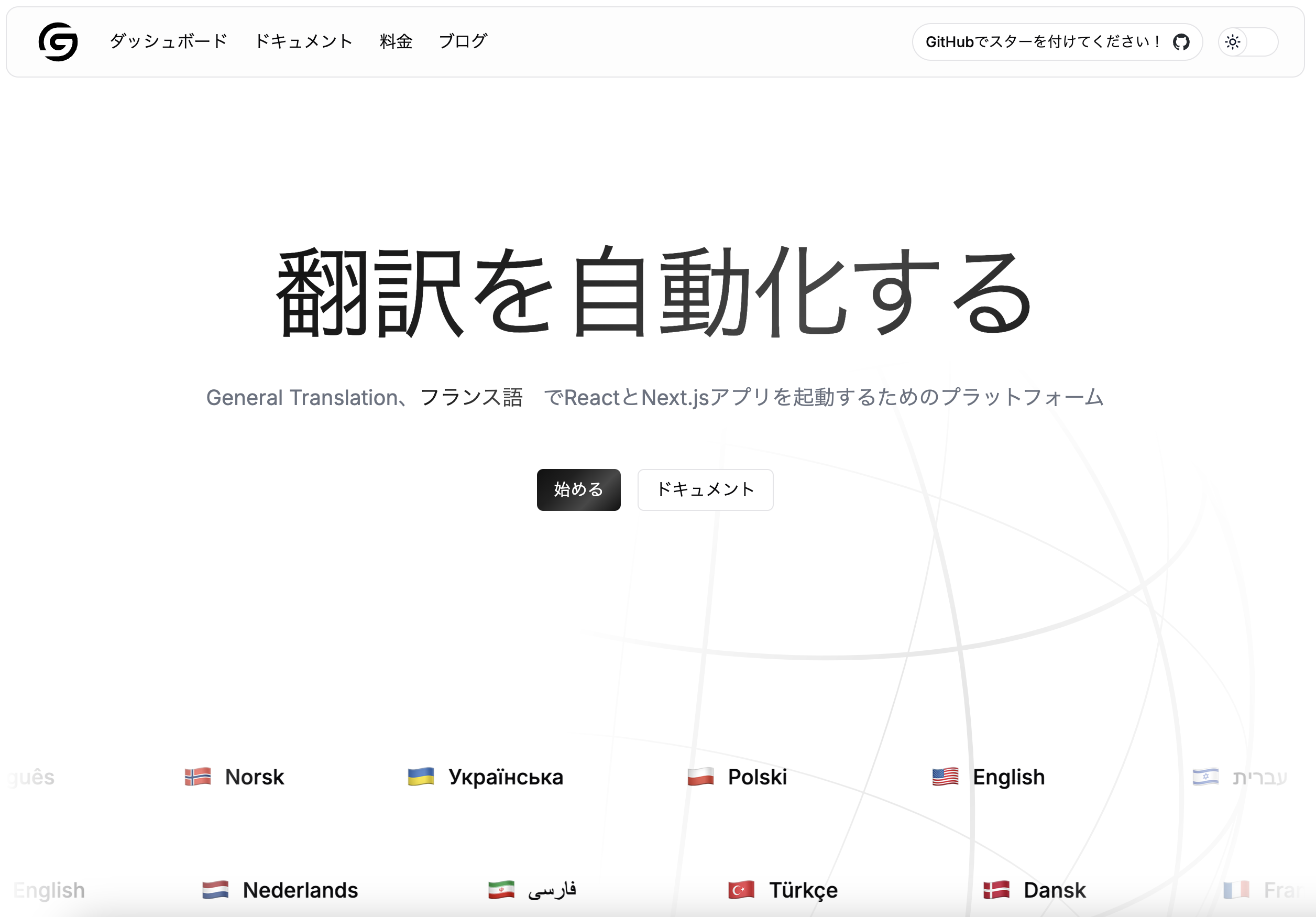Click the rotating フランス語 language text

point(471,397)
